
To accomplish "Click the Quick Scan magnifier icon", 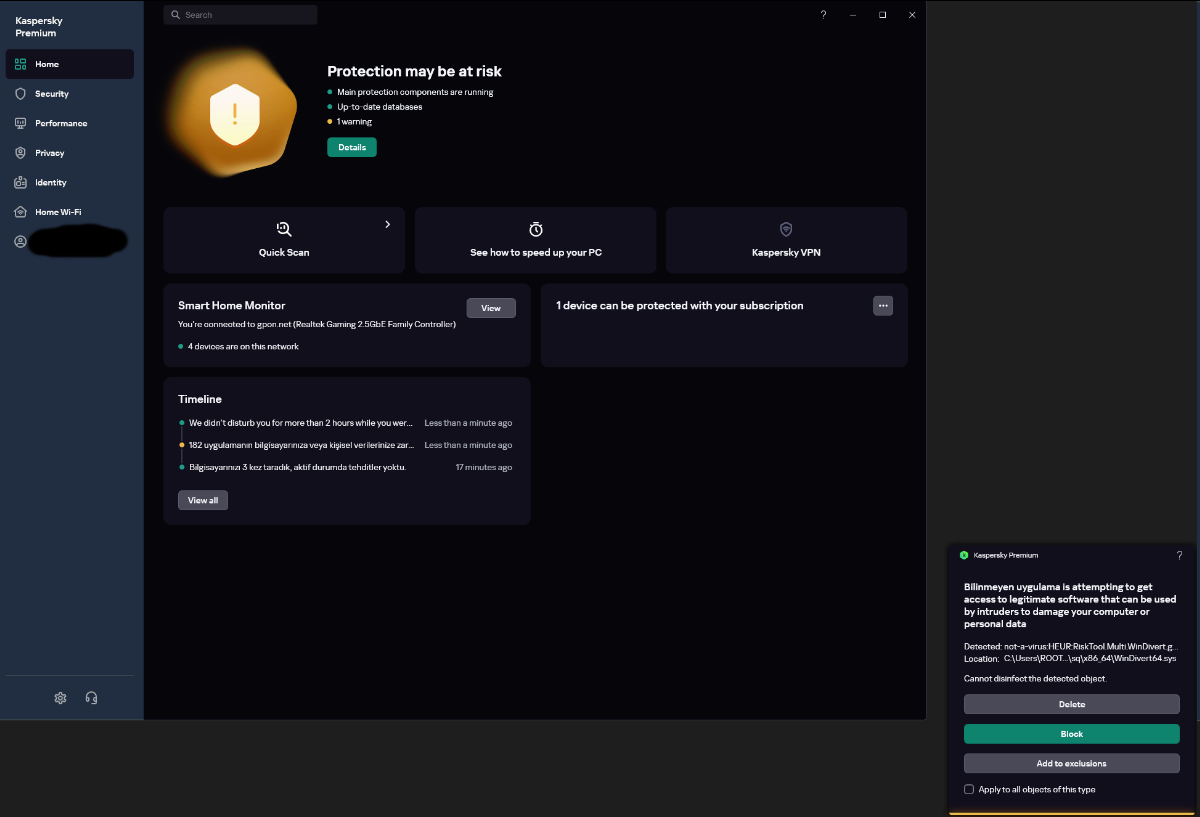I will pos(284,229).
